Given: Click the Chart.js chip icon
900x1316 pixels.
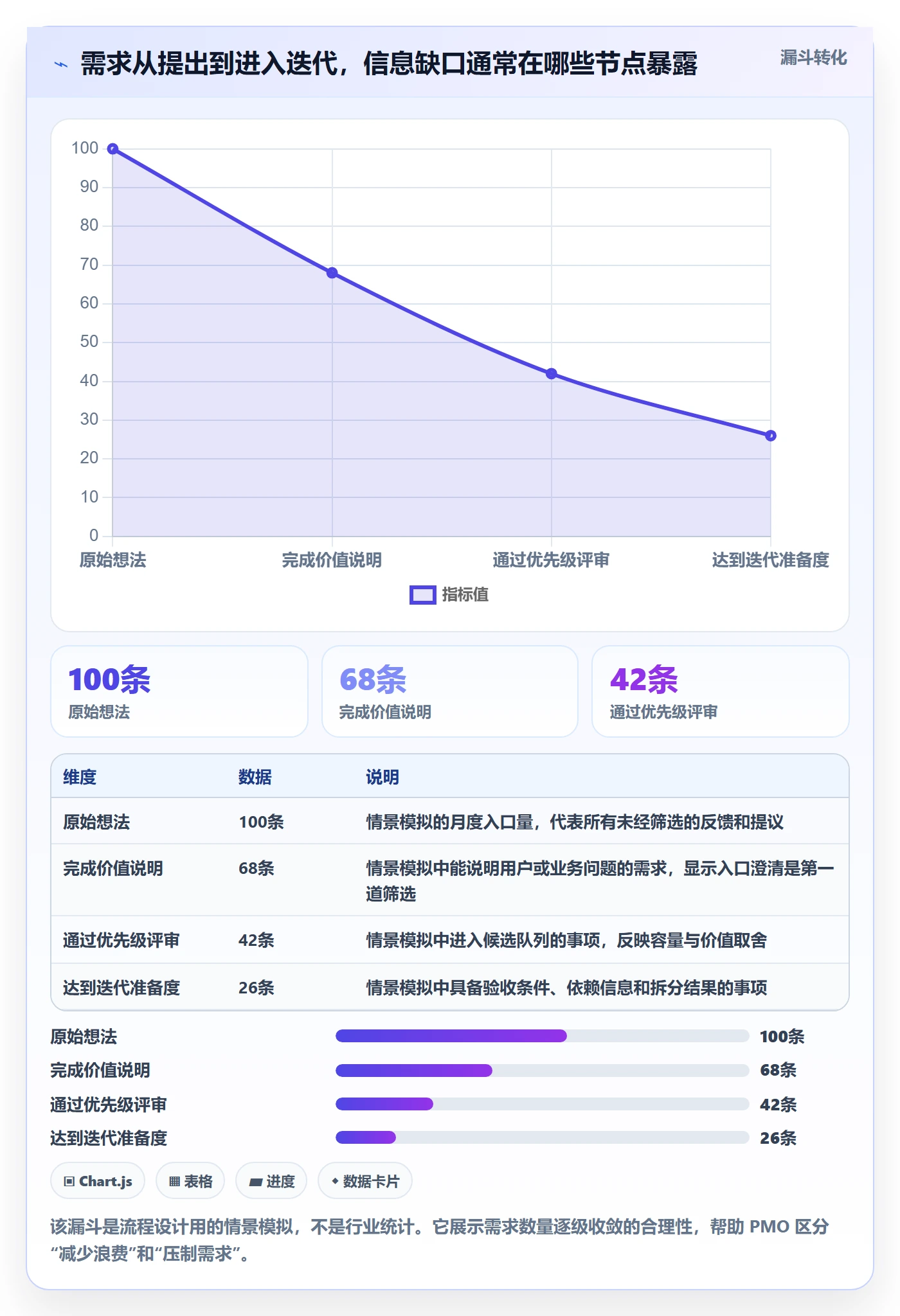Looking at the screenshot, I should 69,1181.
